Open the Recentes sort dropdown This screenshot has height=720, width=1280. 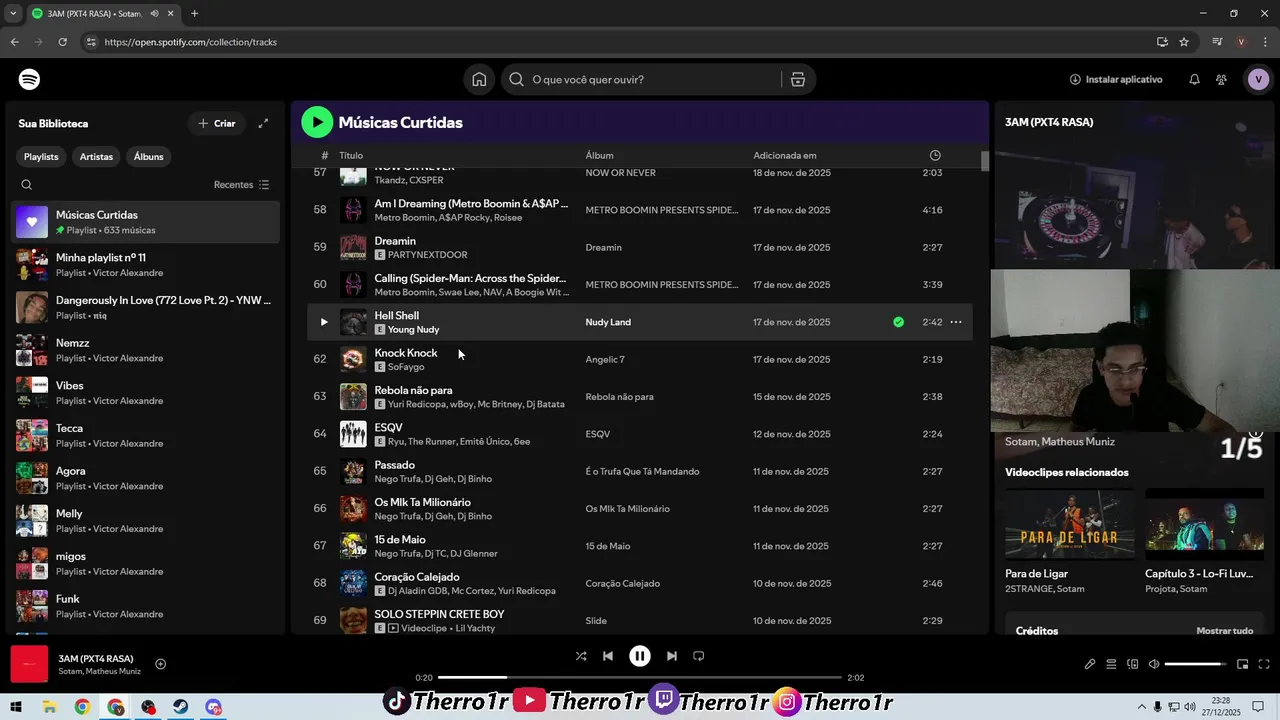click(x=242, y=185)
